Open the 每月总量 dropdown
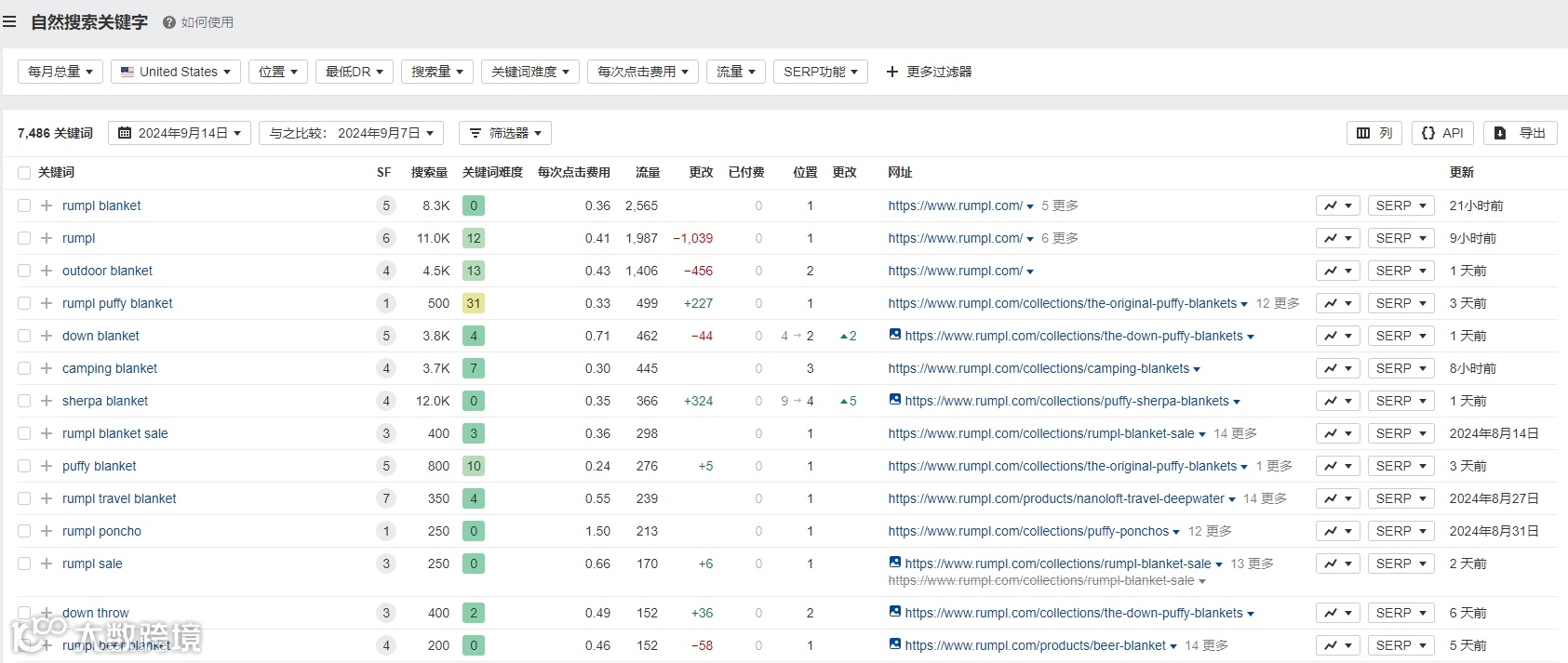Image resolution: width=1568 pixels, height=663 pixels. click(60, 72)
